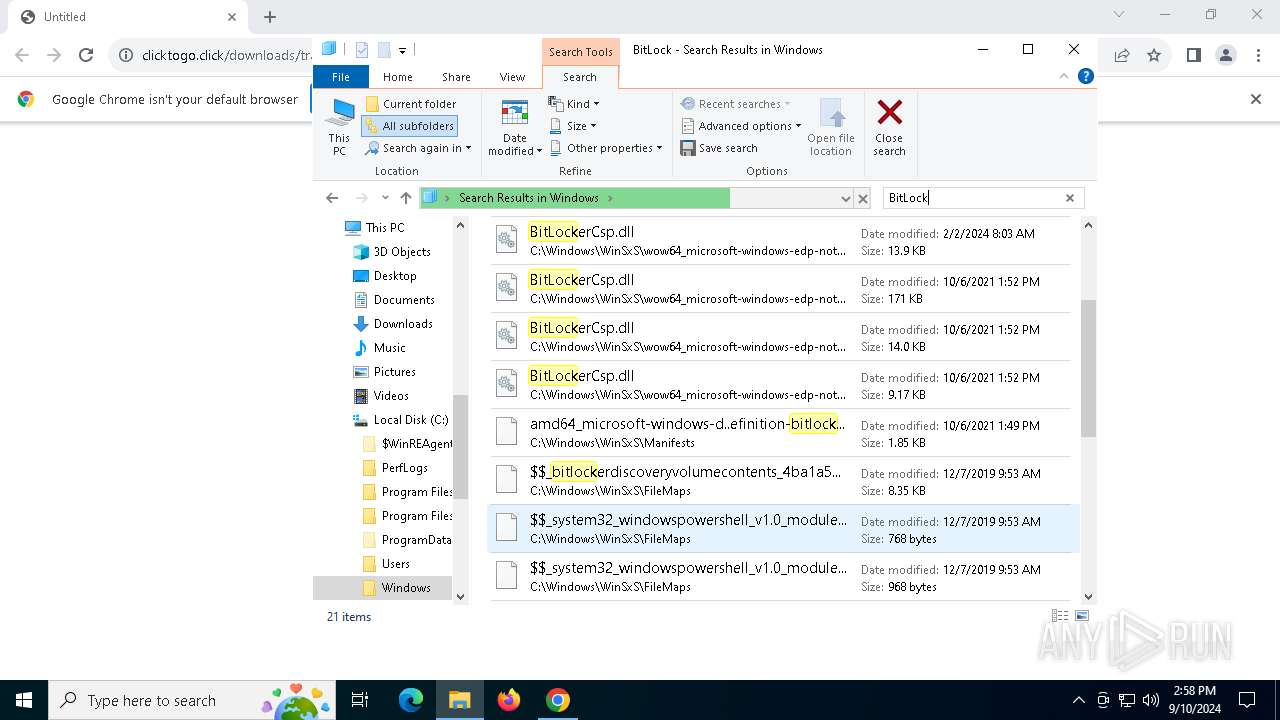Open Downloads in navigation pane
The height and width of the screenshot is (720, 1280).
(x=403, y=324)
